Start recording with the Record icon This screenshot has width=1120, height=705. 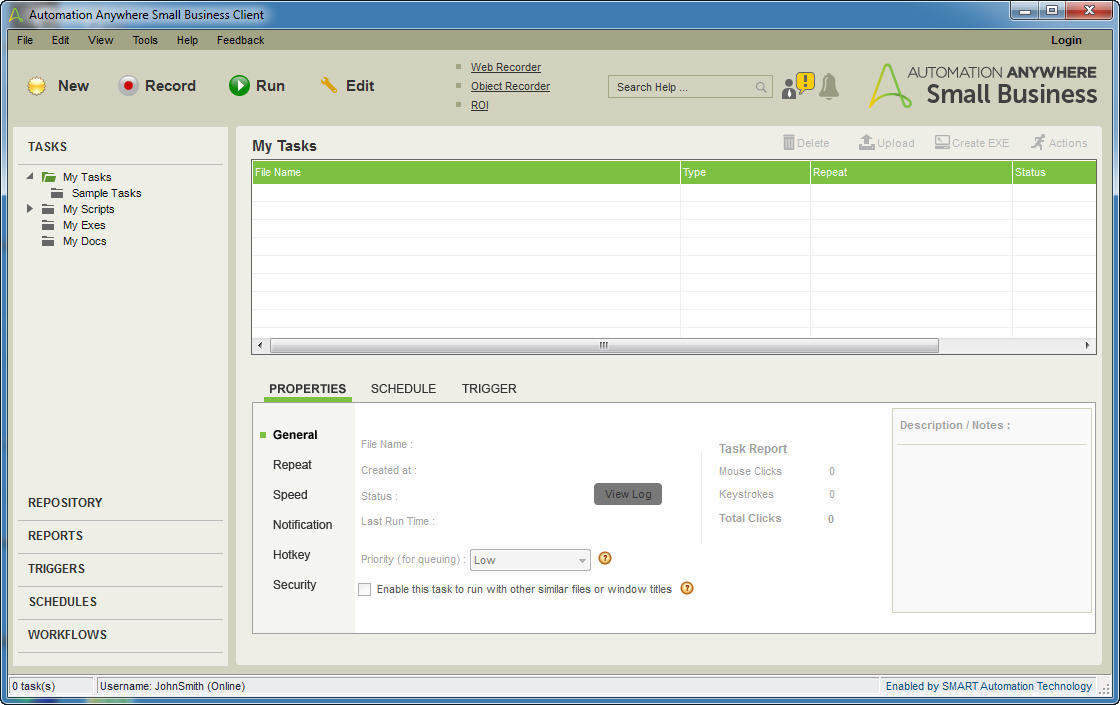(157, 86)
